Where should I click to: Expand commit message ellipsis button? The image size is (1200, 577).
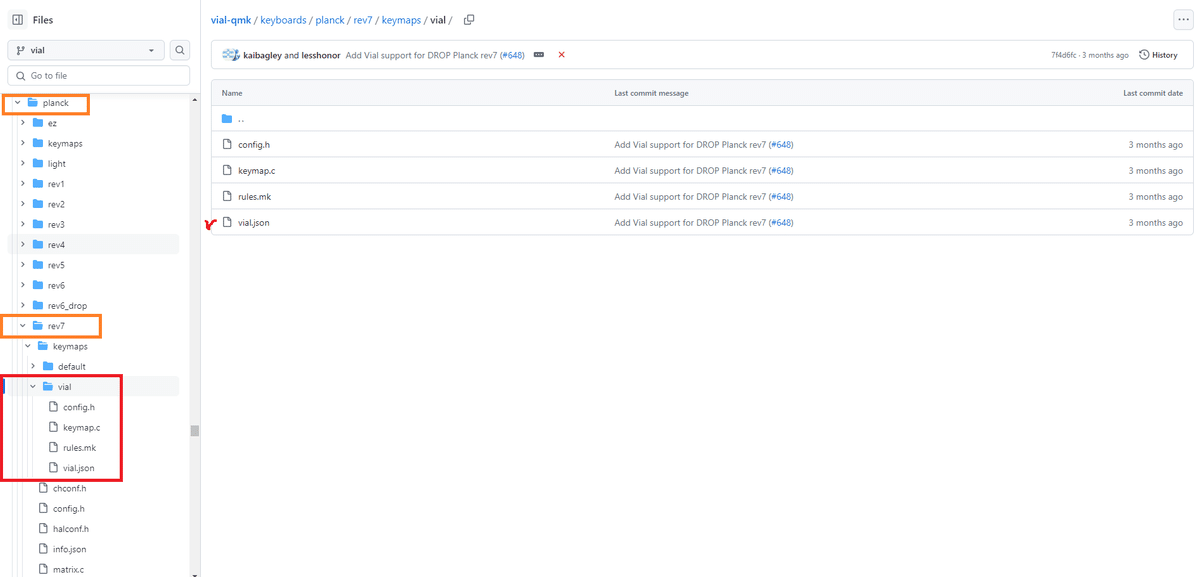pos(539,55)
